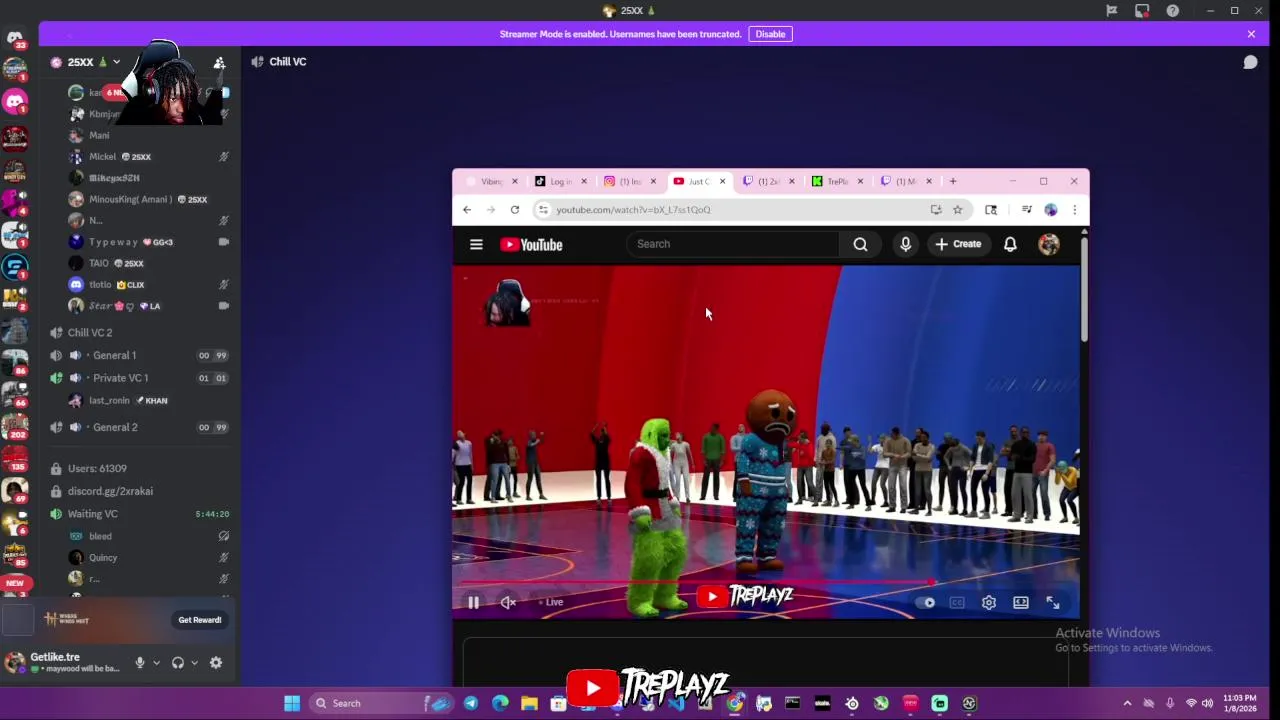The image size is (1280, 720).
Task: Open microphone input options arrow
Action: tap(156, 662)
